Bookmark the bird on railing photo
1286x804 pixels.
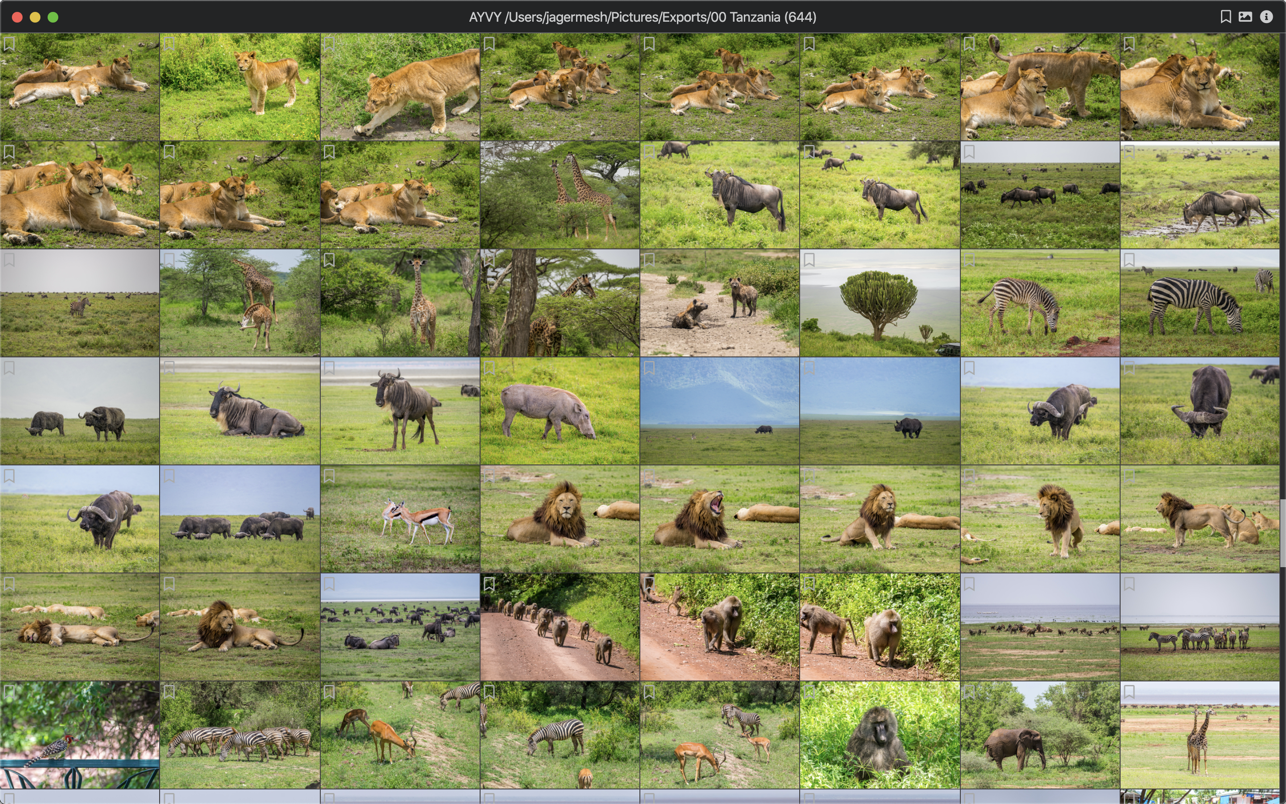pyautogui.click(x=9, y=692)
